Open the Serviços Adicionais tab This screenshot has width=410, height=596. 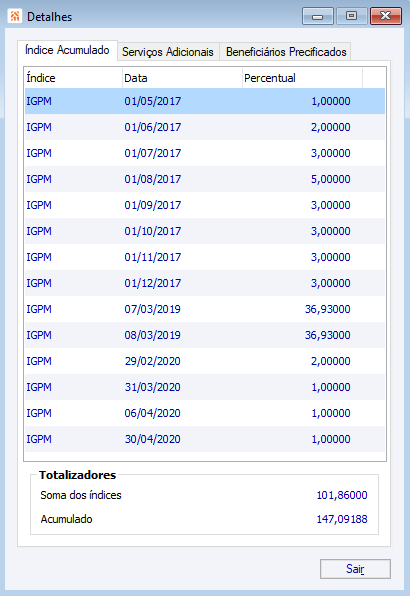(168, 52)
